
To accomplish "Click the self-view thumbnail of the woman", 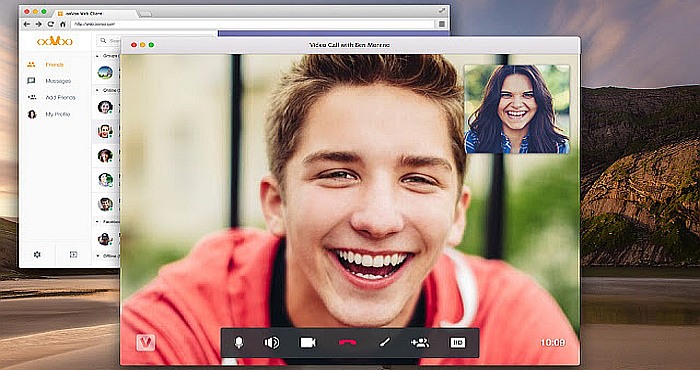I will click(517, 109).
